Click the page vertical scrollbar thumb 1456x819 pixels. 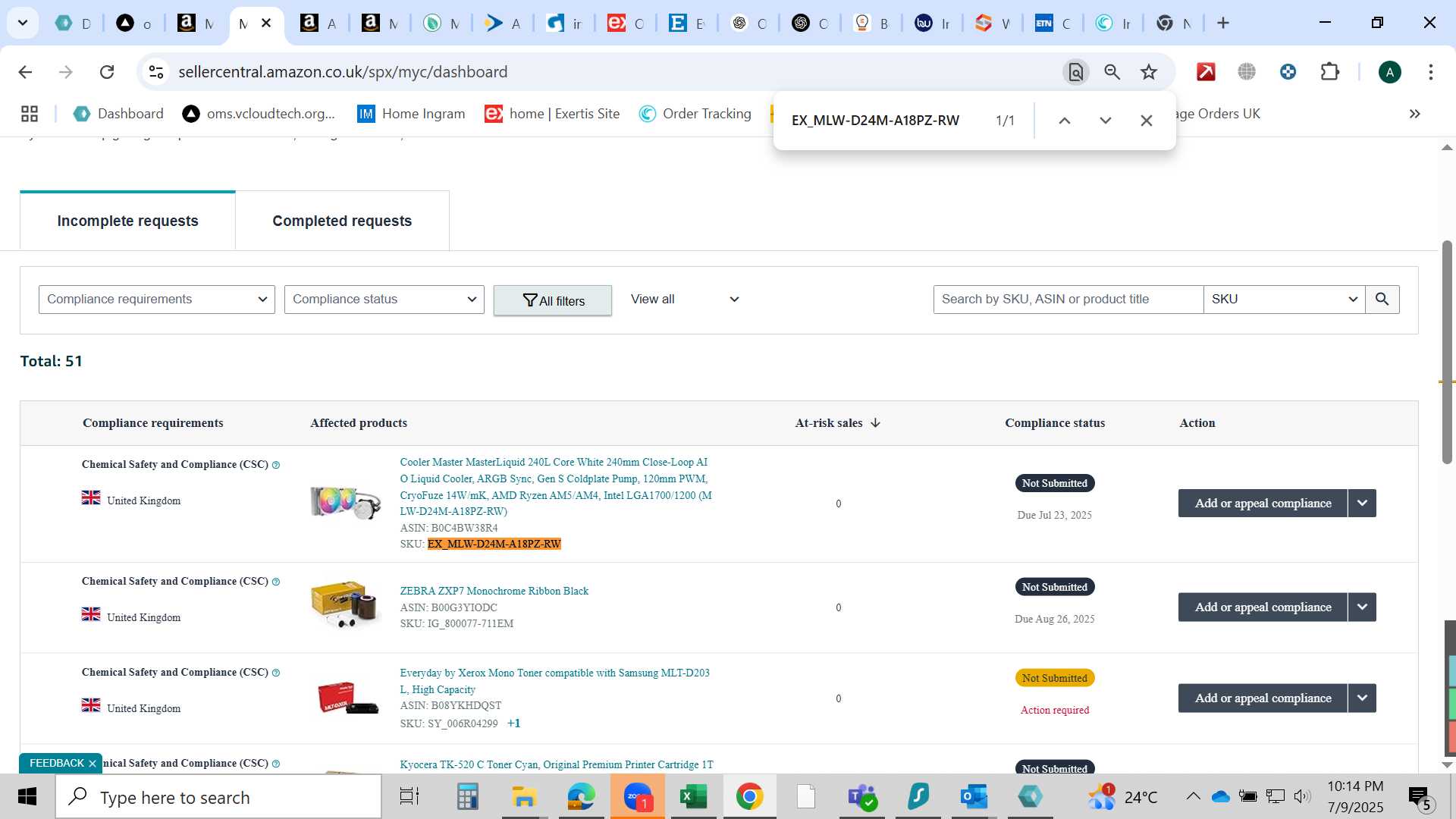pos(1447,353)
